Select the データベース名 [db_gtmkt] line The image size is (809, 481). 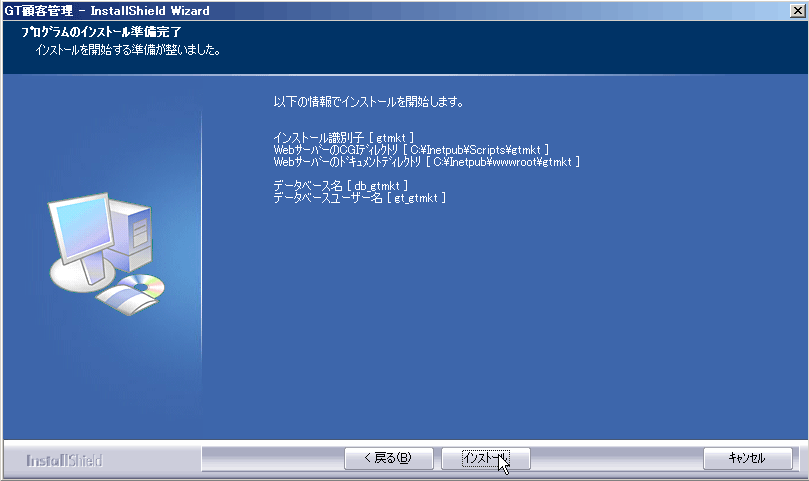[x=341, y=185]
